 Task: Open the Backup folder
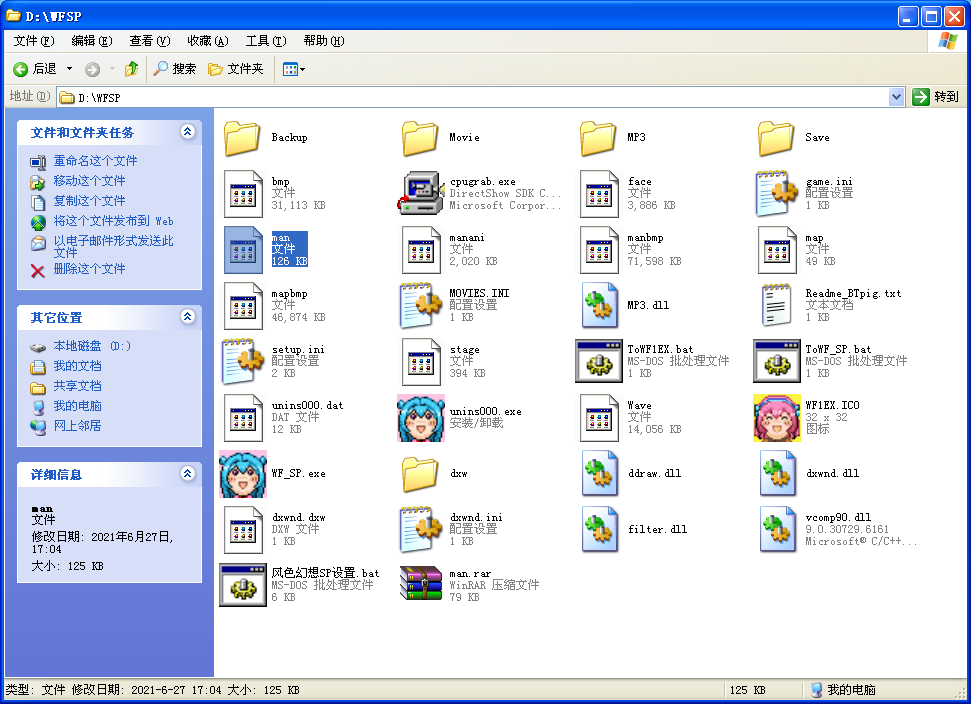(243, 138)
